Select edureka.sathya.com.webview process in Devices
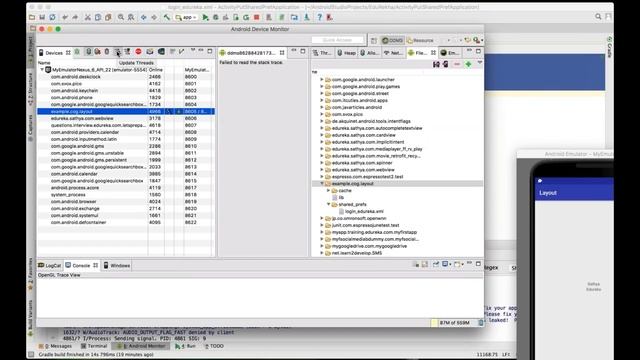The height and width of the screenshot is (360, 640). [126, 118]
